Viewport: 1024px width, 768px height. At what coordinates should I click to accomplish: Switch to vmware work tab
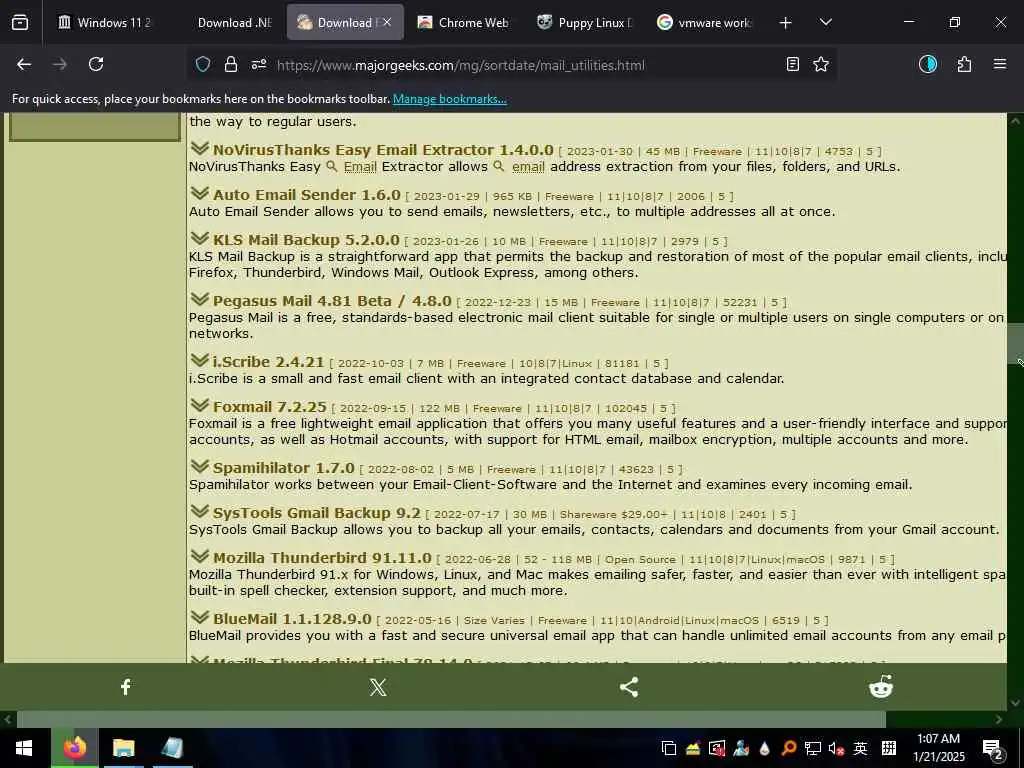point(705,23)
